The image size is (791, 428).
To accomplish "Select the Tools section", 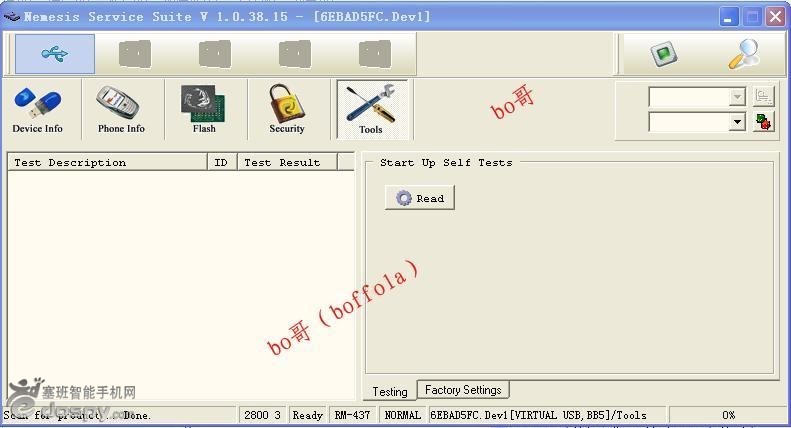I will coord(371,110).
